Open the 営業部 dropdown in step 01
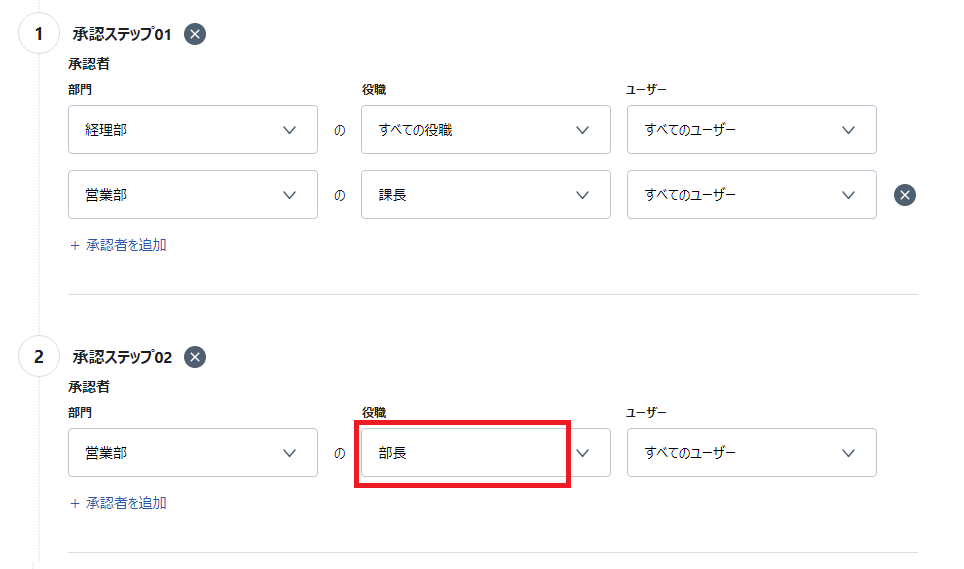The height and width of the screenshot is (569, 964). (192, 195)
